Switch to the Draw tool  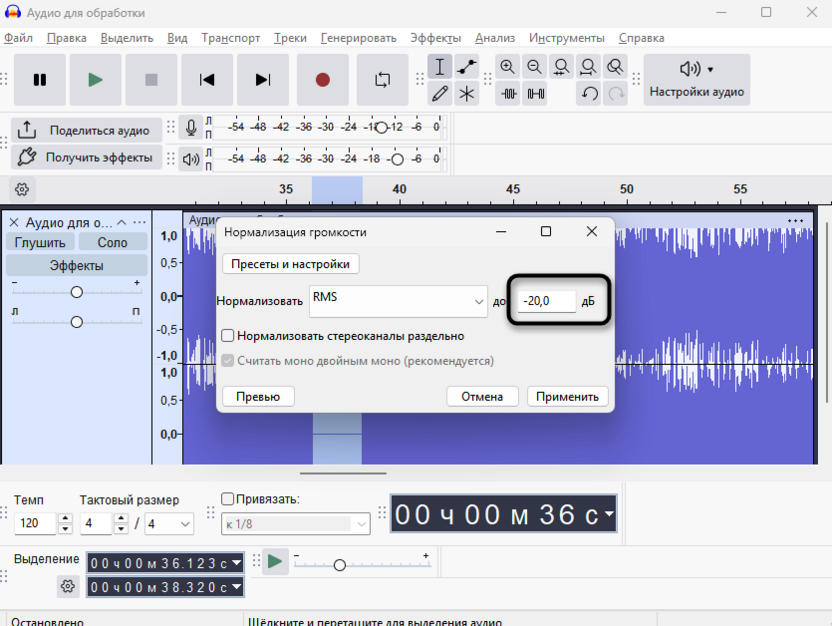(x=438, y=94)
